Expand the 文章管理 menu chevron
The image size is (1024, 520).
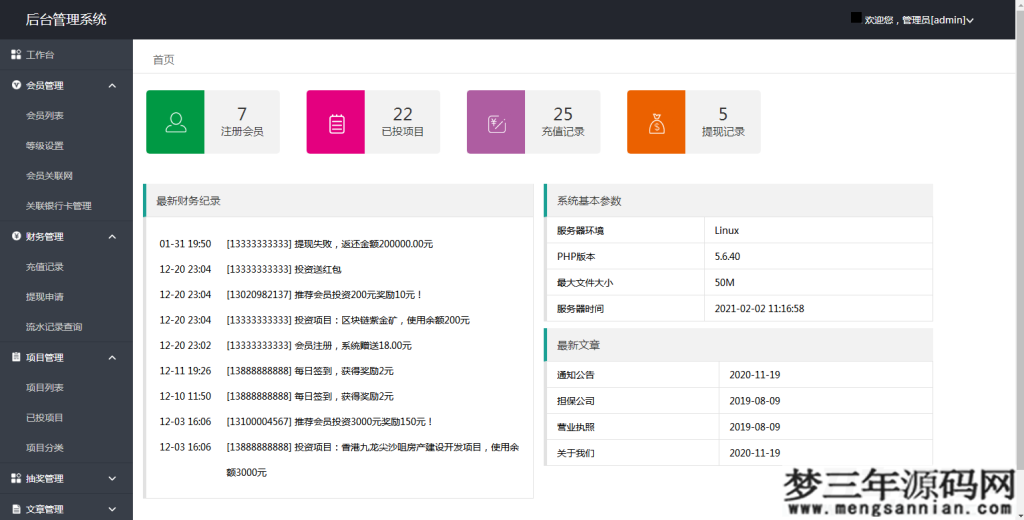(112, 509)
